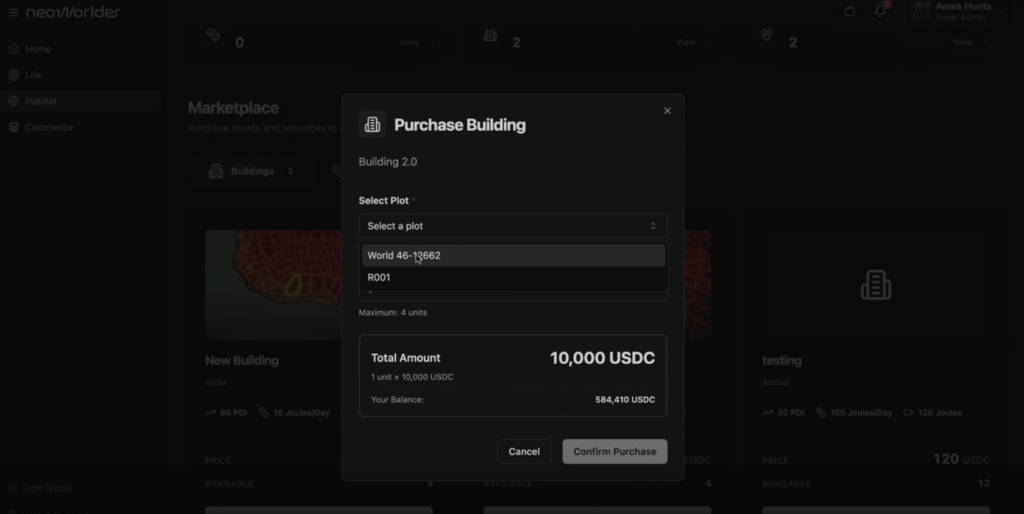Open the Select a plot dropdown

512,226
